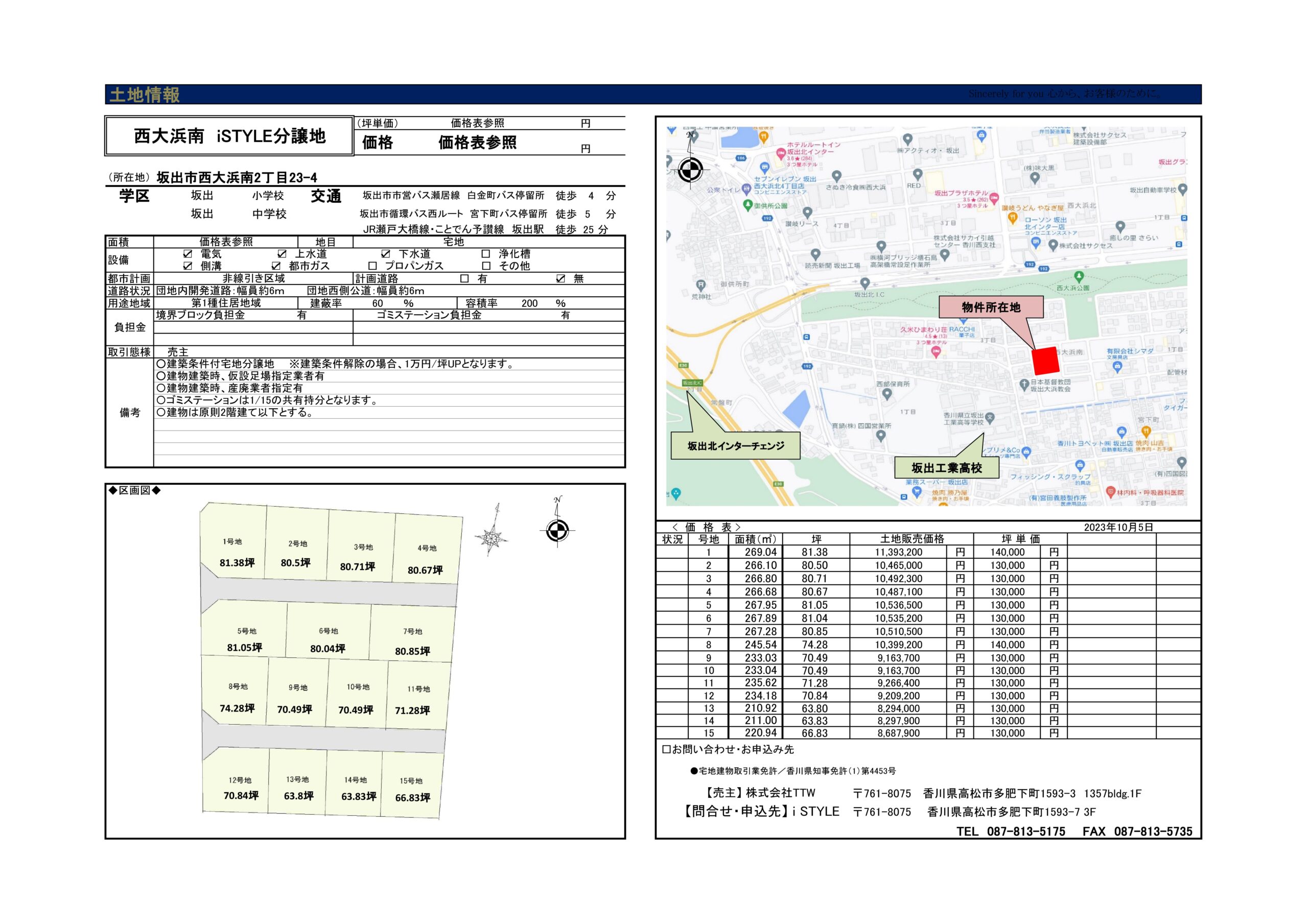Click the 坂出工業高校 callout label
1308x924 pixels.
[946, 468]
